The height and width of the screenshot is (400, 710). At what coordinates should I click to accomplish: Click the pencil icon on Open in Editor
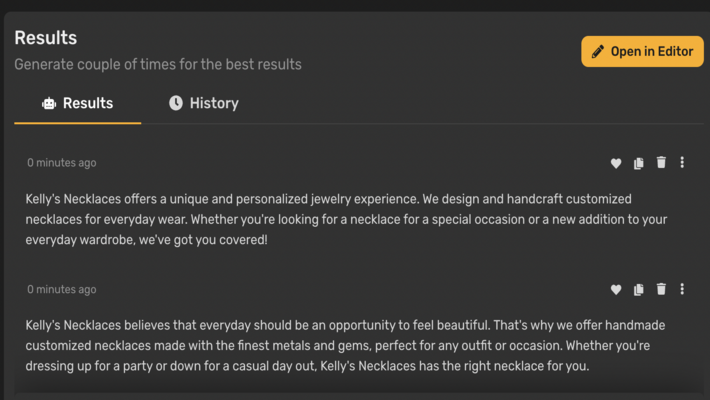(x=598, y=52)
